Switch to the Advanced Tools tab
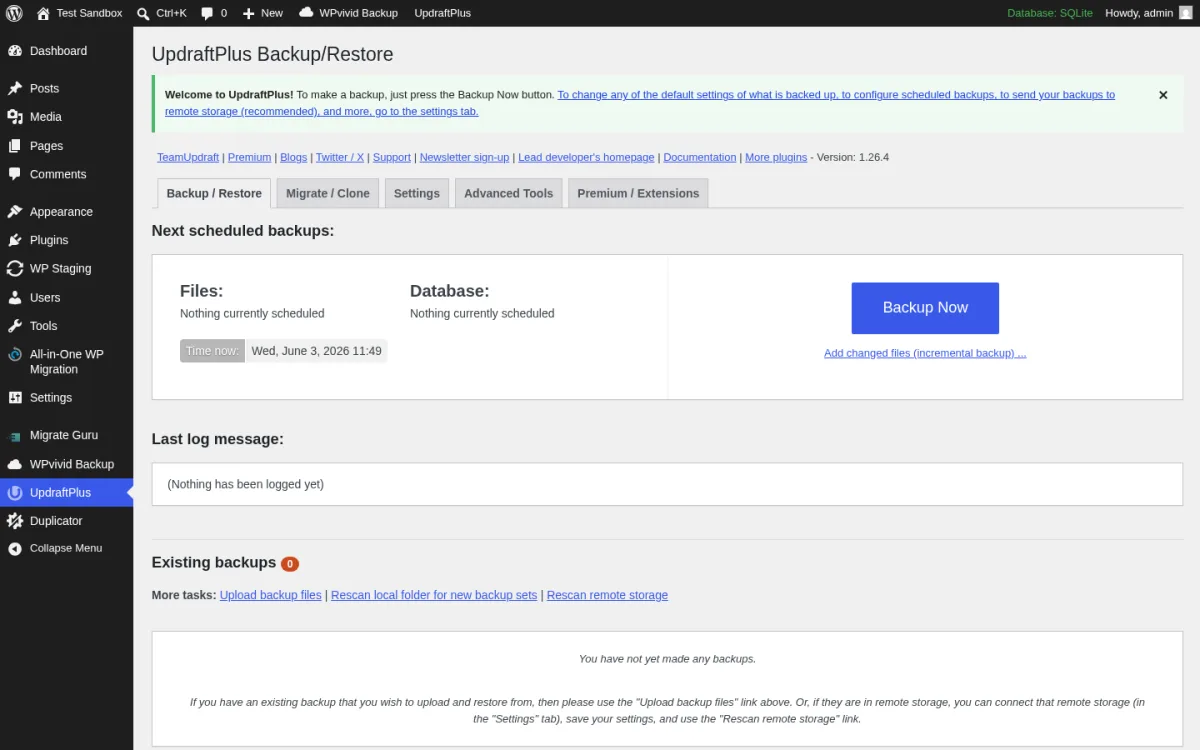1200x750 pixels. [x=508, y=193]
